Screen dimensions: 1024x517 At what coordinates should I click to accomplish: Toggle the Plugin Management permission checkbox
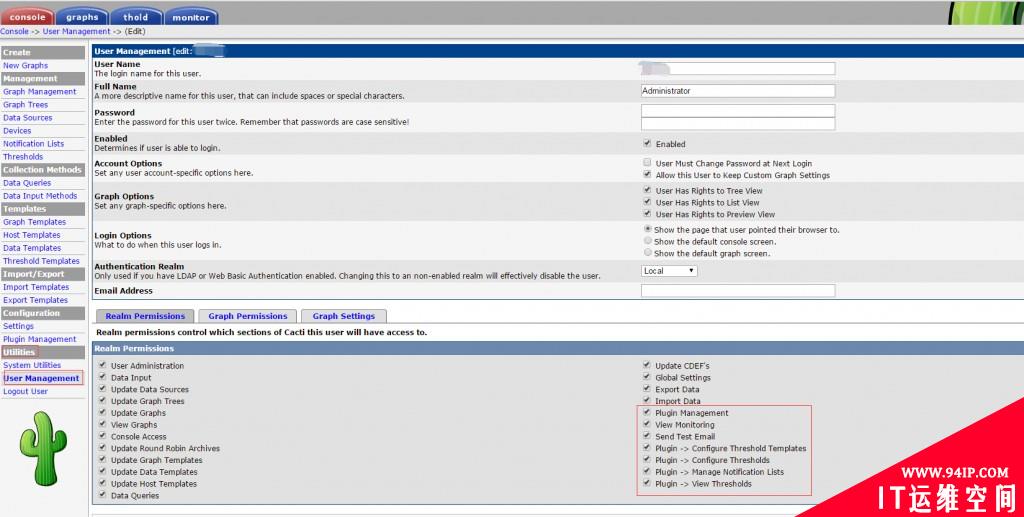coord(647,412)
